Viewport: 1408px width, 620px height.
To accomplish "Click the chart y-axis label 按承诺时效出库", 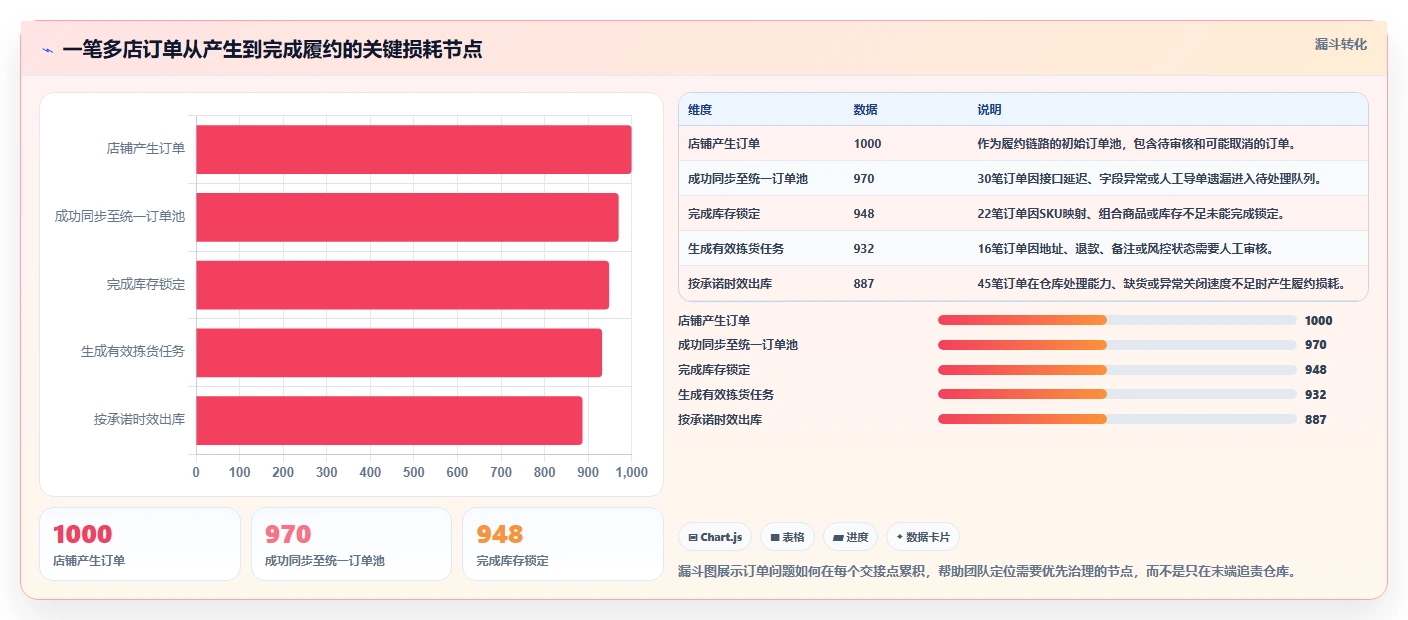I will [x=140, y=420].
